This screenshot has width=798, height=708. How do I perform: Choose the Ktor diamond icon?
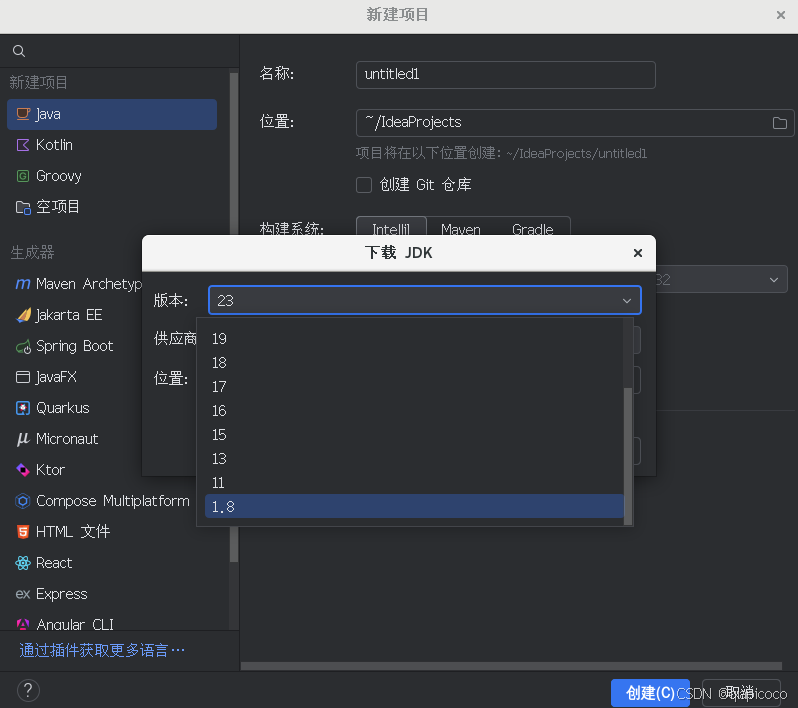coord(23,470)
